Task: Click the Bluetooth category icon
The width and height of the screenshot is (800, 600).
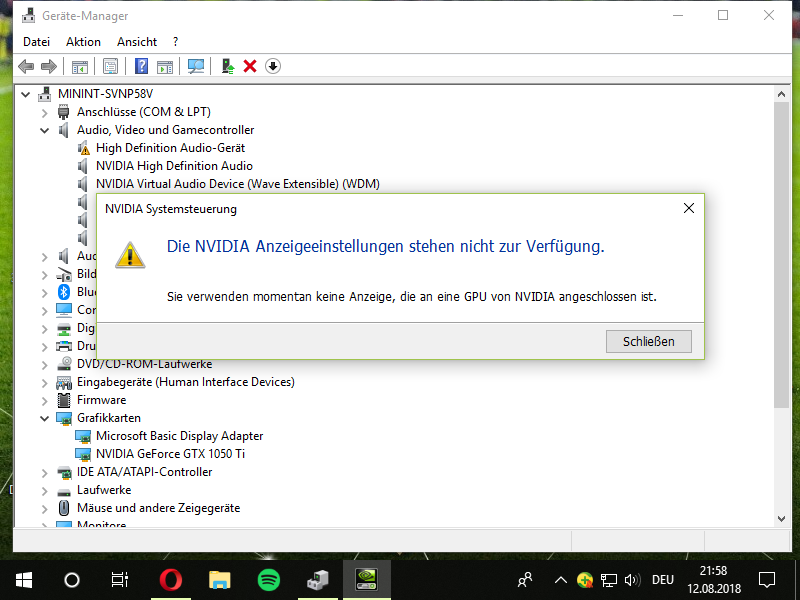Action: [x=64, y=292]
